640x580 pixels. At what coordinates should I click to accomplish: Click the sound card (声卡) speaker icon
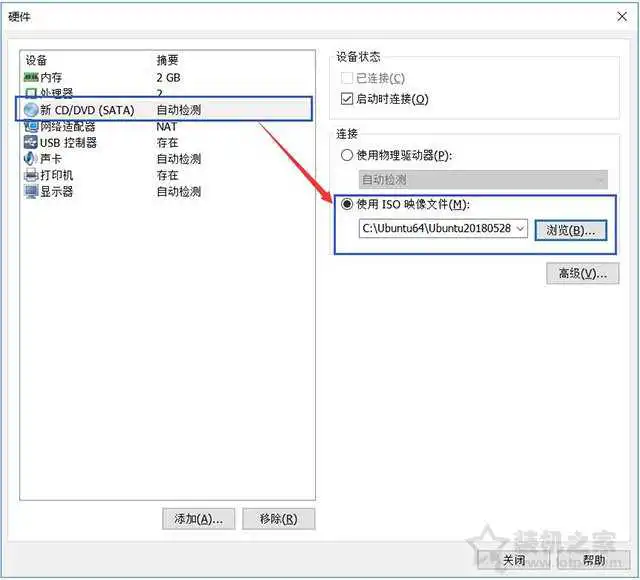pyautogui.click(x=31, y=159)
